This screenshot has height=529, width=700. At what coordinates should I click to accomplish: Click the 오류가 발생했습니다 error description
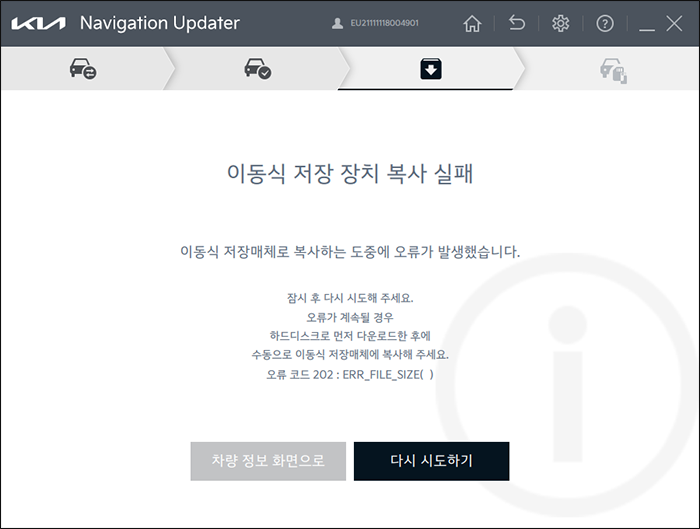350,252
